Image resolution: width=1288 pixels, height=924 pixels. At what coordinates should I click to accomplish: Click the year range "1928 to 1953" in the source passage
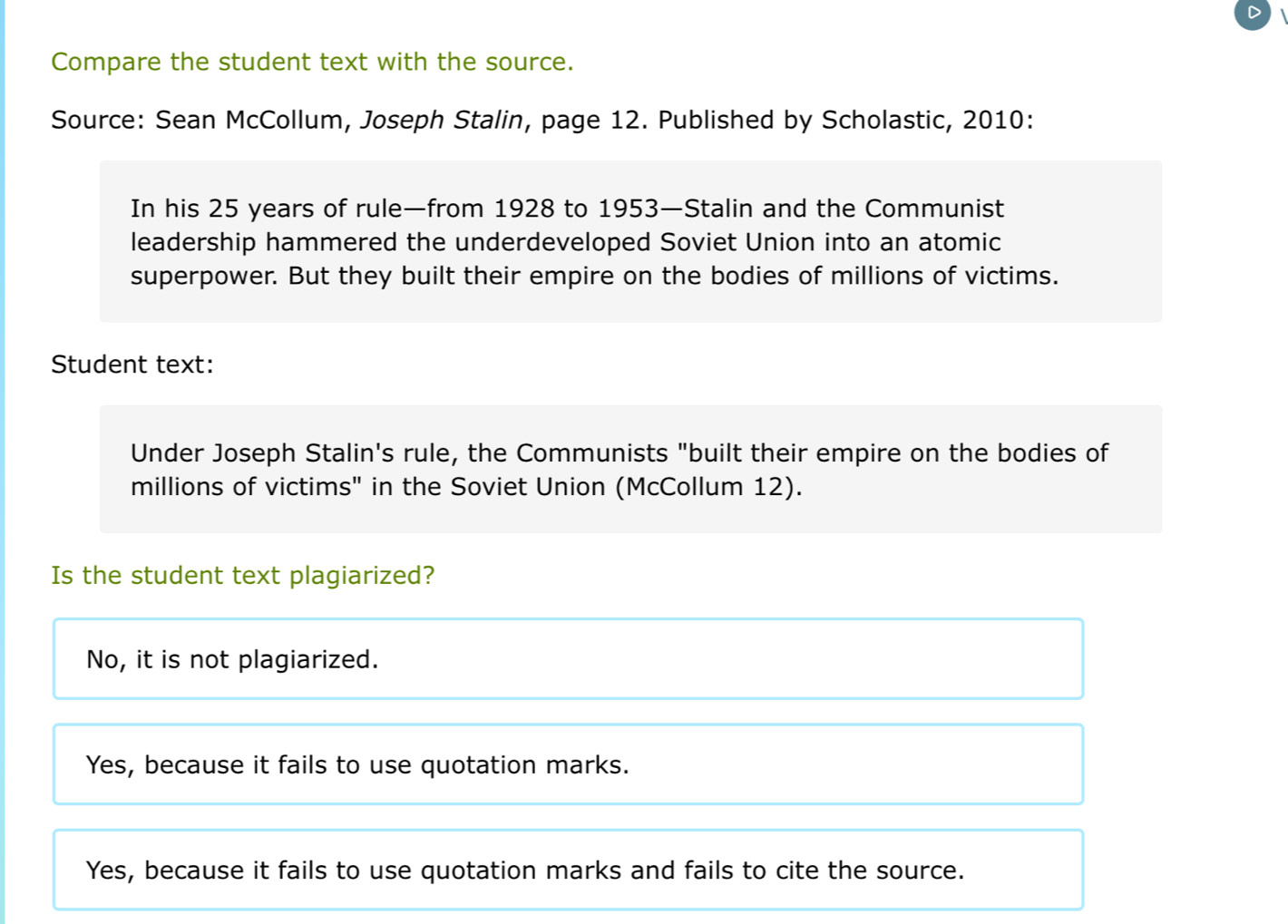(x=576, y=209)
